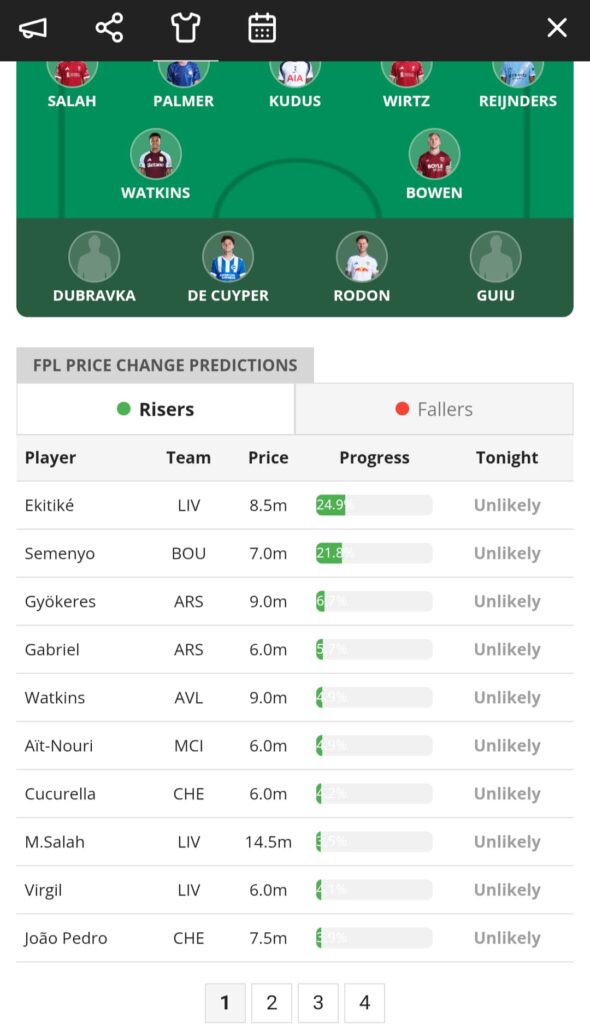
Task: Jump to page 3 of the table
Action: 318,1002
